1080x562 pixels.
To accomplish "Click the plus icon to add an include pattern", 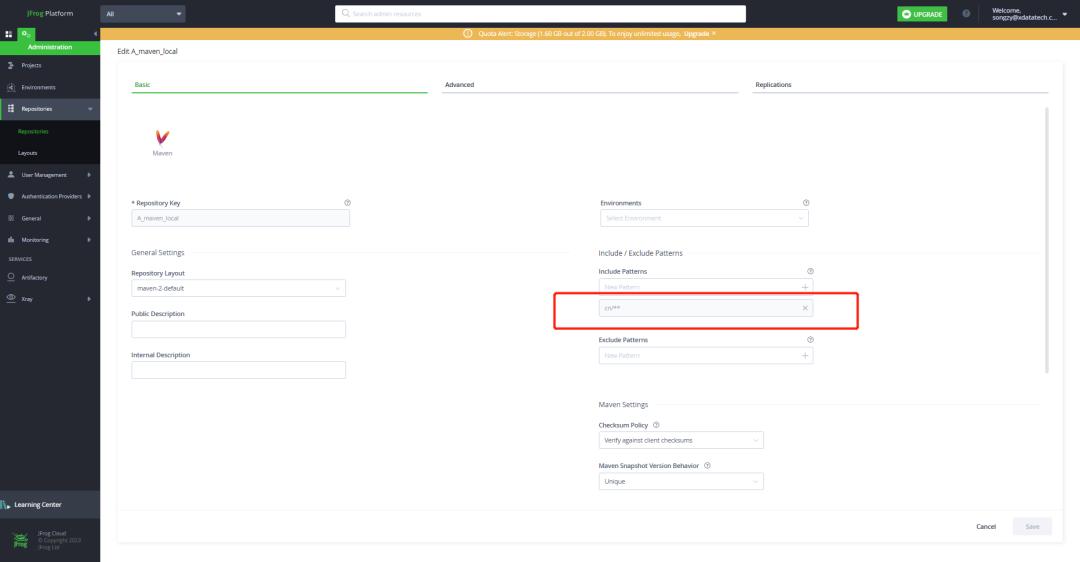I will (805, 287).
